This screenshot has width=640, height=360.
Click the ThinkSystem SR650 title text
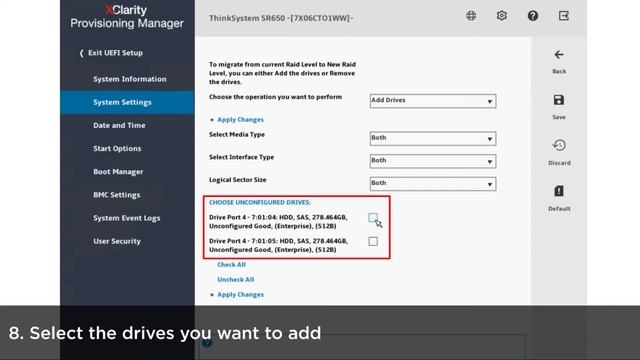click(x=281, y=18)
